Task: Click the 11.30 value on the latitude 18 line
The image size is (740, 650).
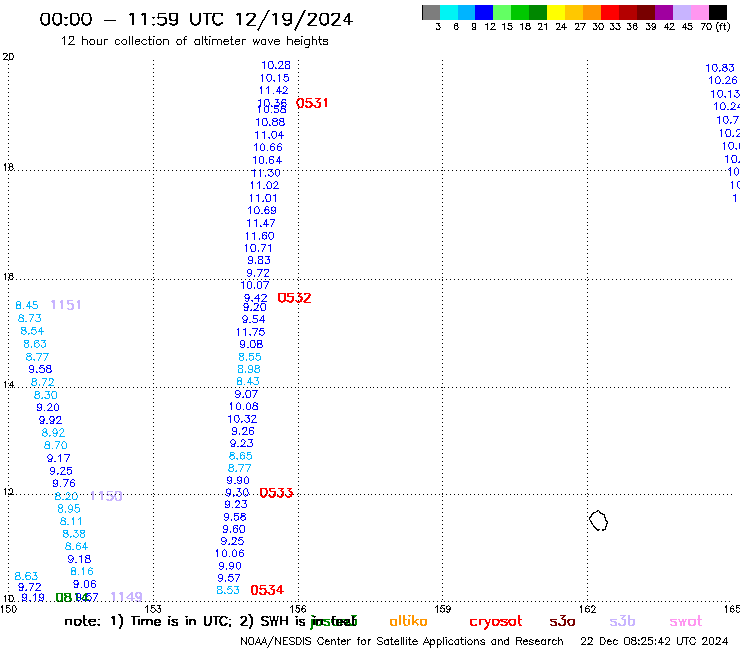Action: pos(266,173)
